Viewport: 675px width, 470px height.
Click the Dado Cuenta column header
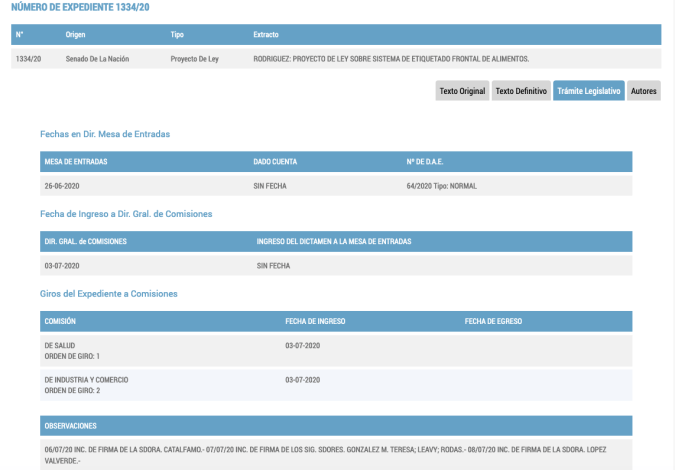coord(275,161)
